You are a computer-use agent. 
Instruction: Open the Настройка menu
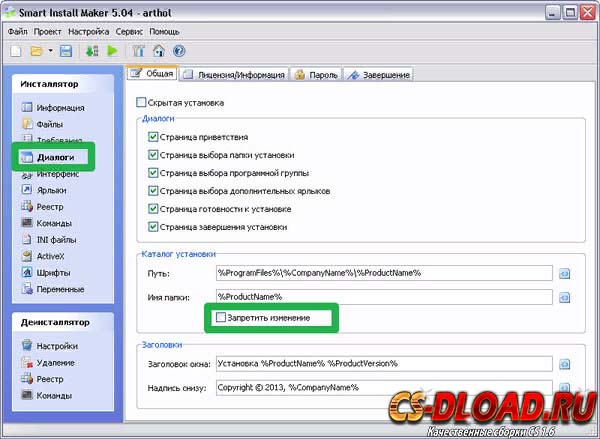[x=88, y=32]
